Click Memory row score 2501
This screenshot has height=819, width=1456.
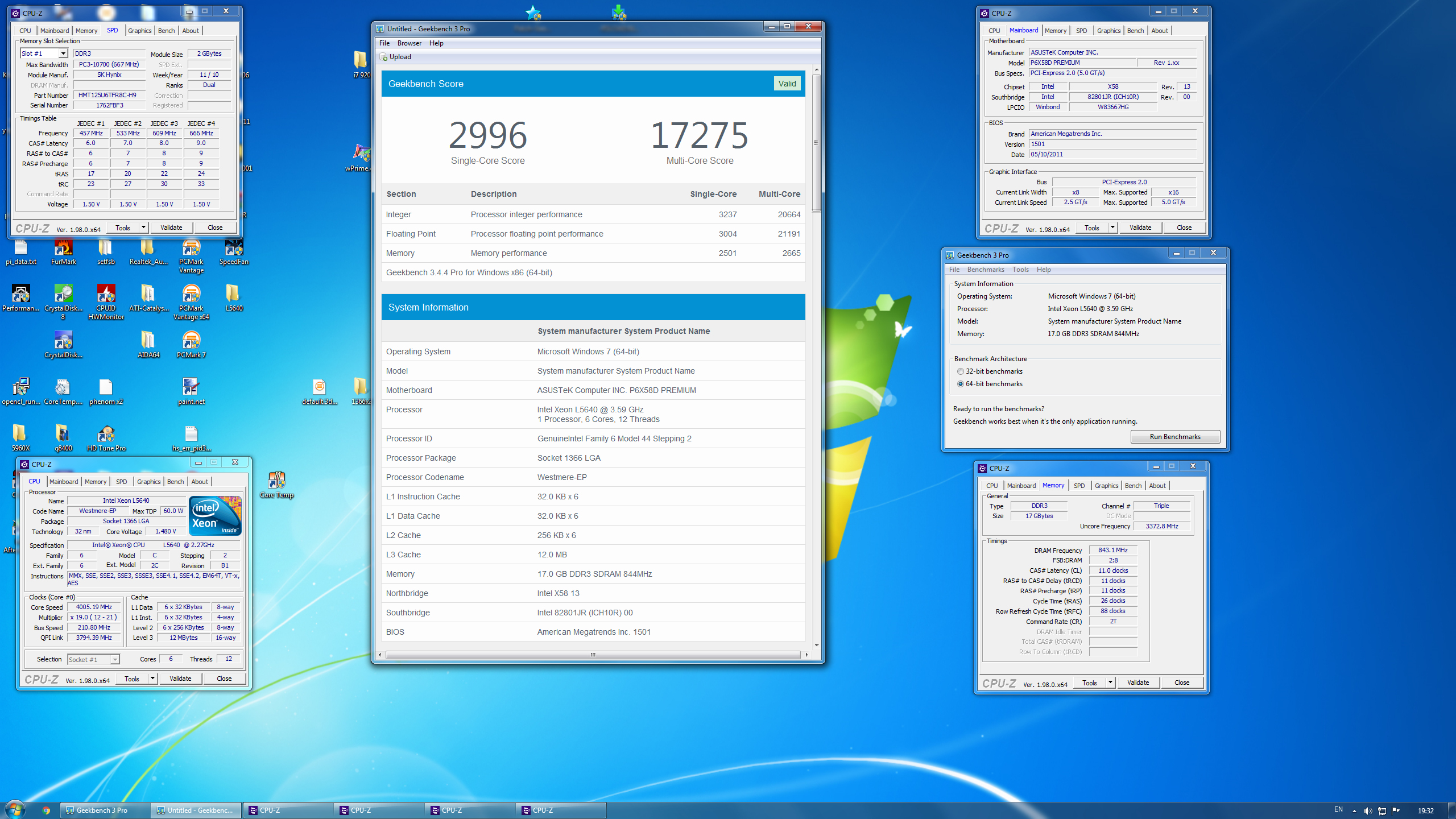point(727,253)
